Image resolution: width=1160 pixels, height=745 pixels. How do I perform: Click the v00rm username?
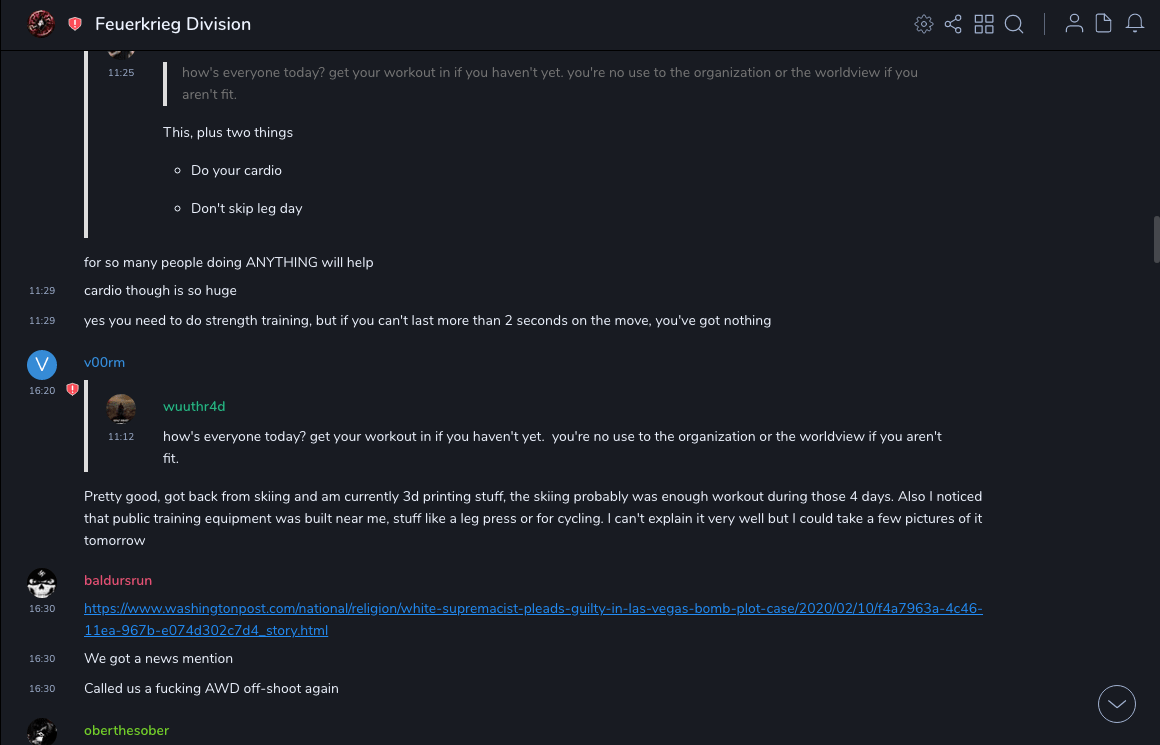click(x=104, y=362)
